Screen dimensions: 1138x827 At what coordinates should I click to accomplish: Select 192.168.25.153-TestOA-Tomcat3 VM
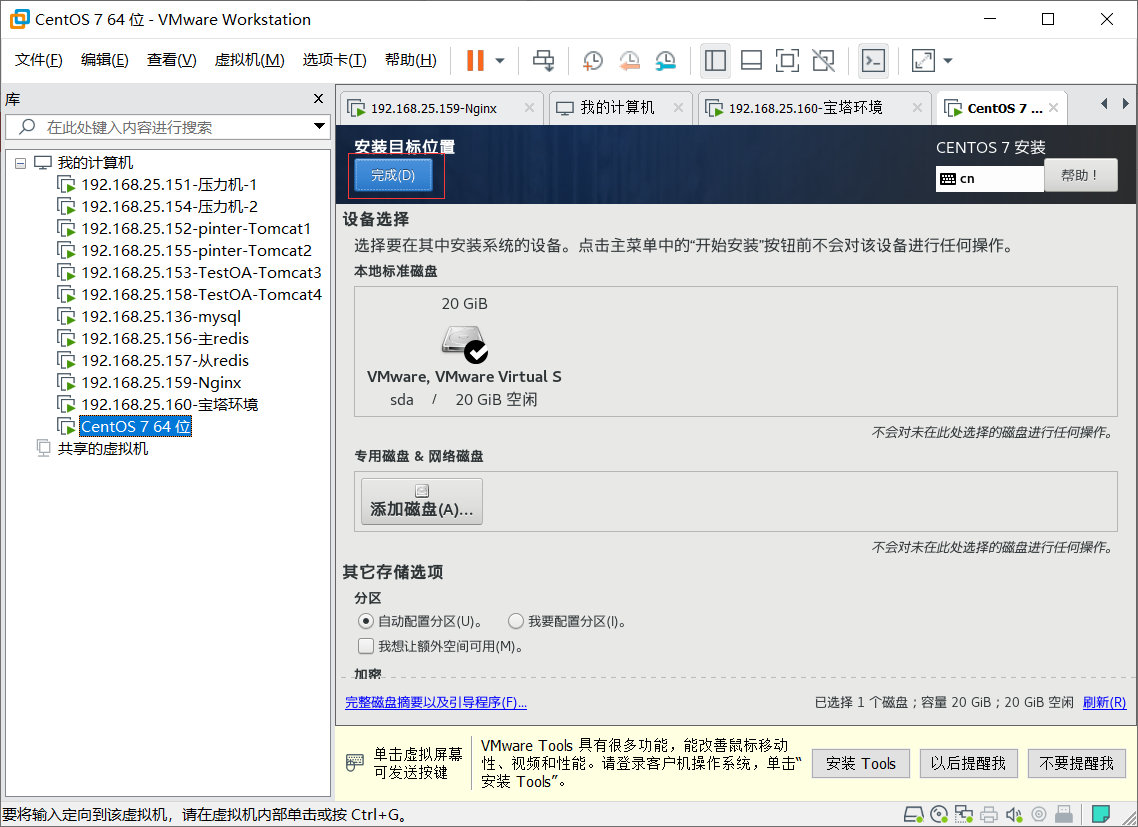click(201, 272)
